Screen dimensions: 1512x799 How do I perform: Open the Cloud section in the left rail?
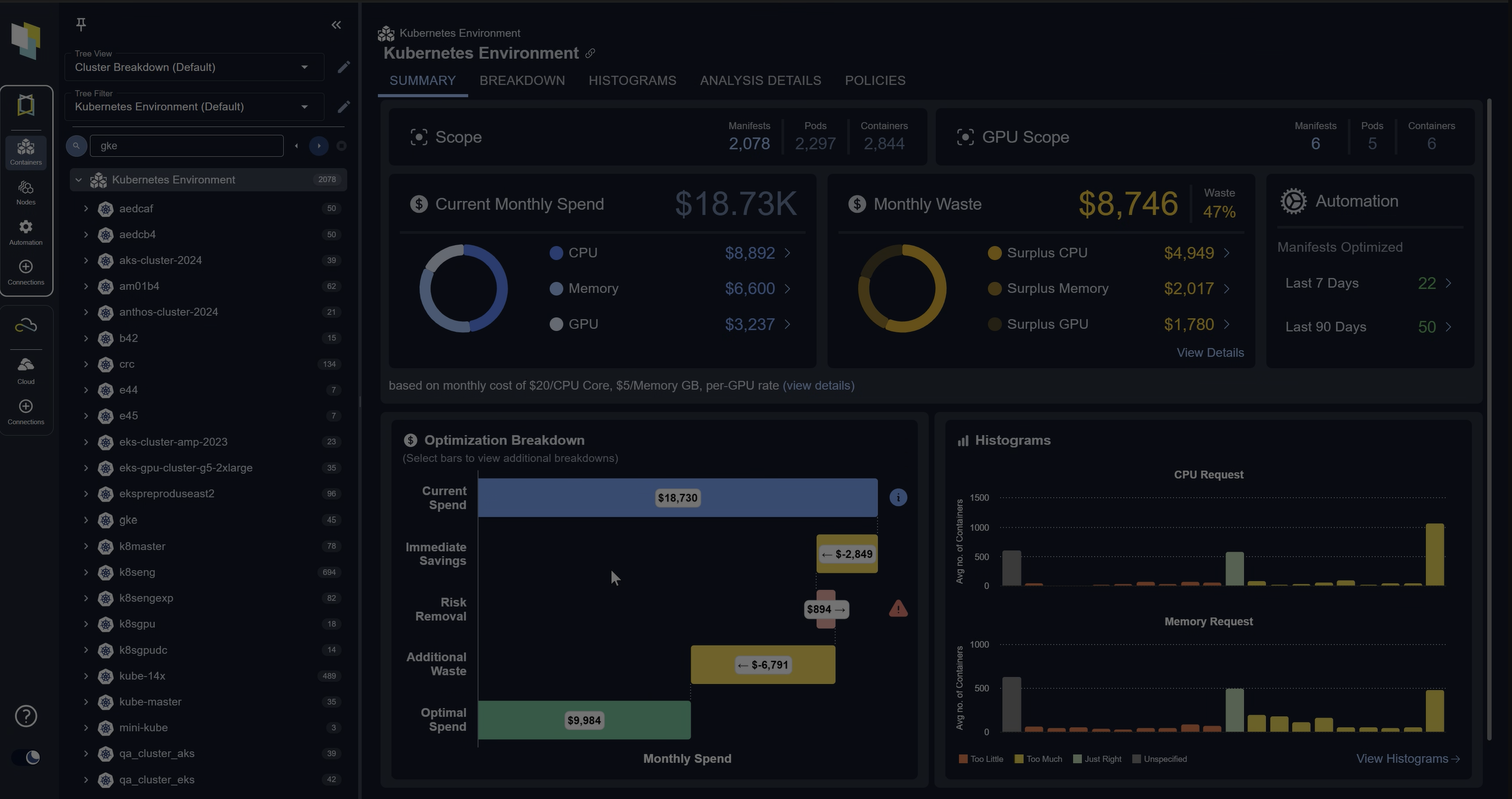[26, 371]
